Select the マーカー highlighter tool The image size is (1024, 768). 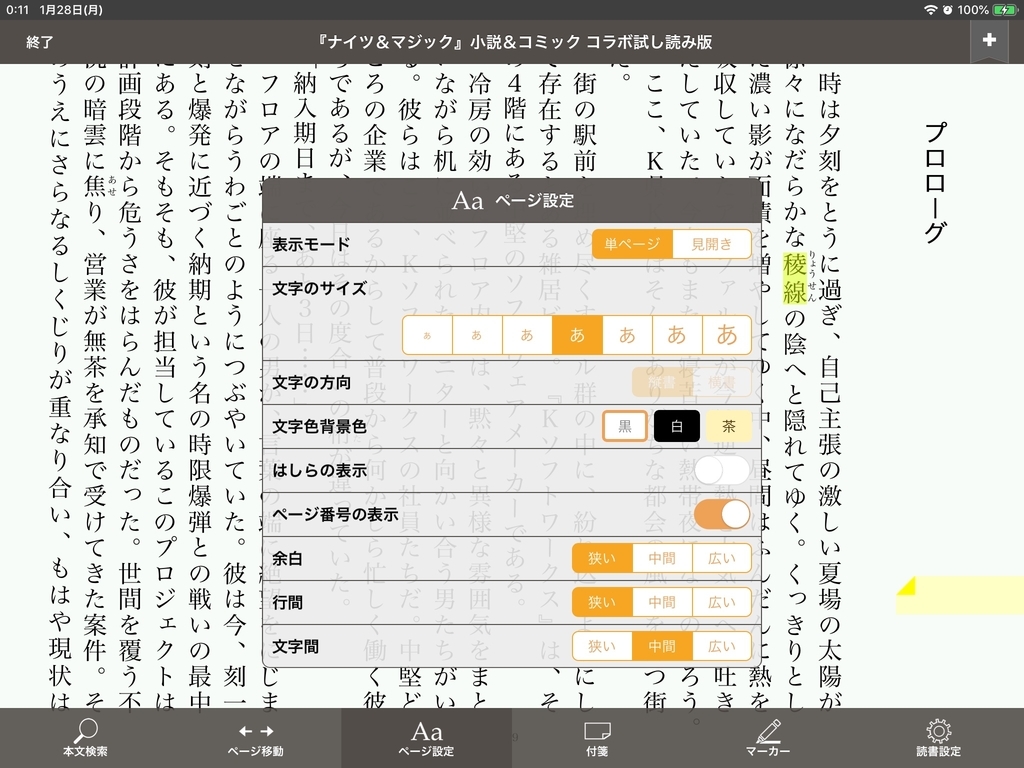coord(767,737)
